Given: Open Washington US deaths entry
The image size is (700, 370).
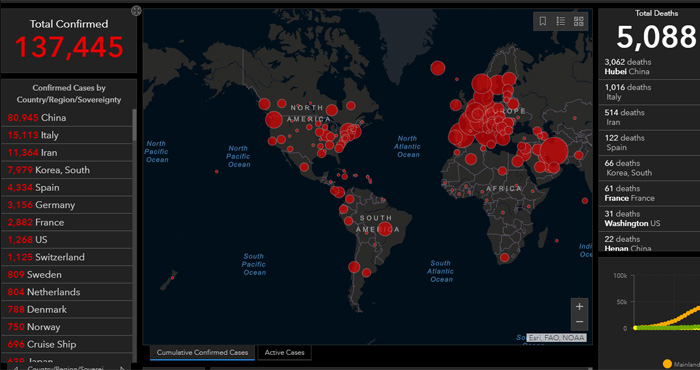Looking at the screenshot, I should click(649, 219).
